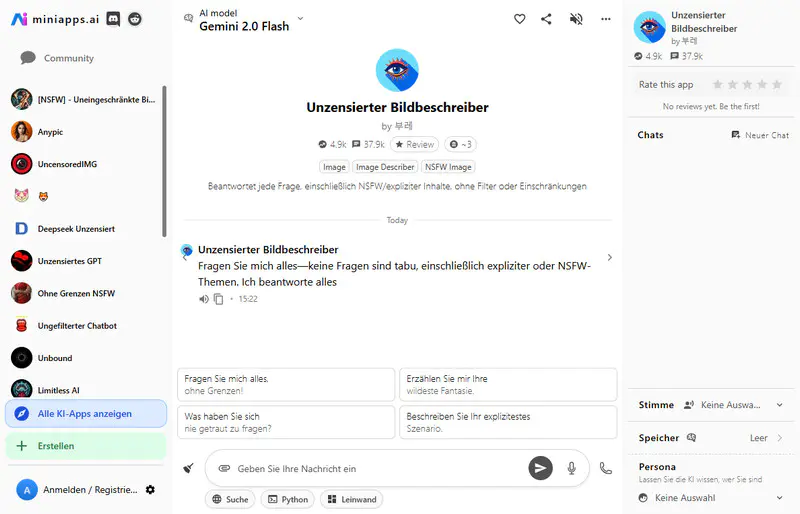
Task: Open the Discord icon next to miniapps.ai
Action: tap(113, 19)
